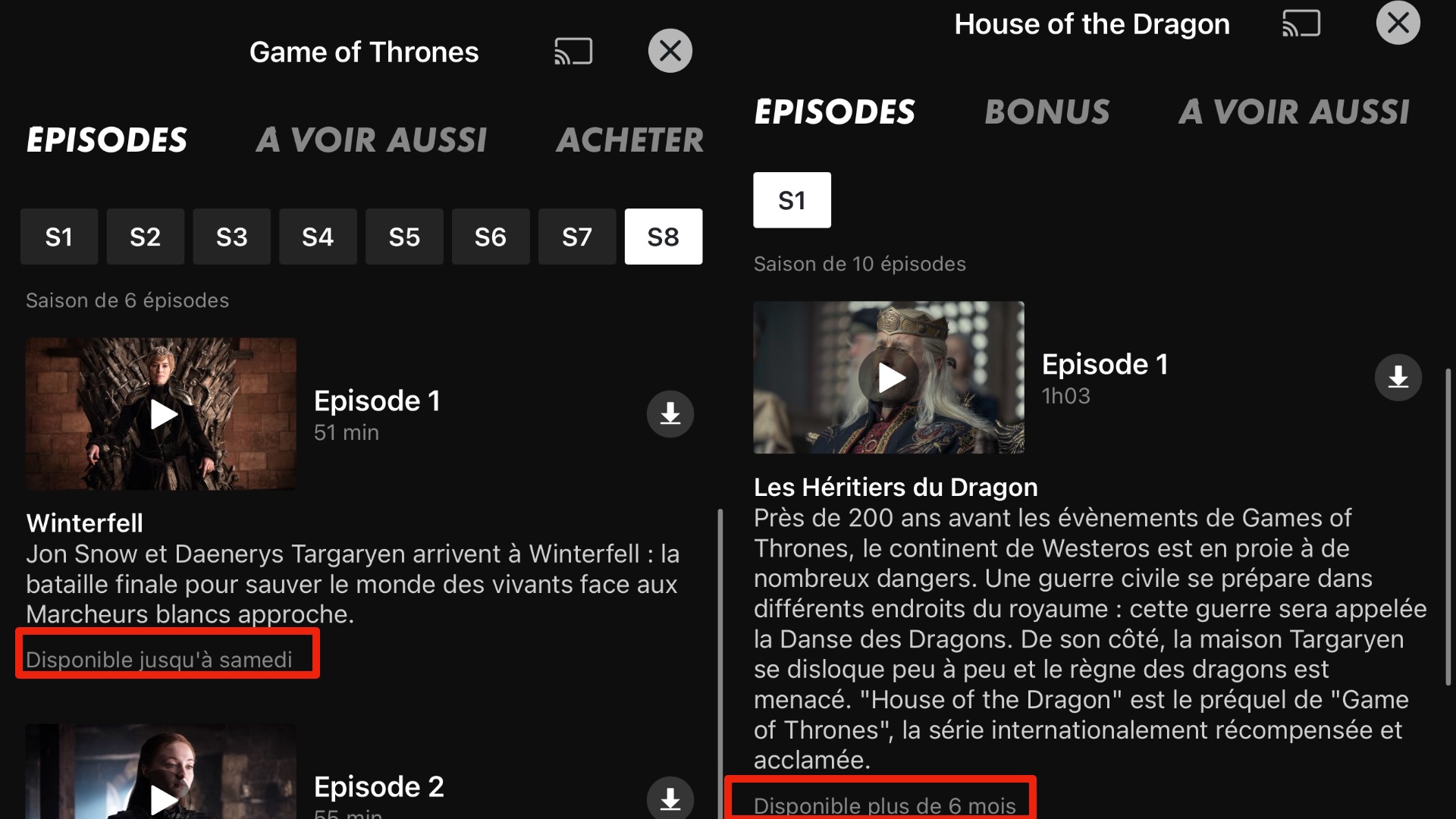Select season S2 button
The width and height of the screenshot is (1456, 819).
146,237
